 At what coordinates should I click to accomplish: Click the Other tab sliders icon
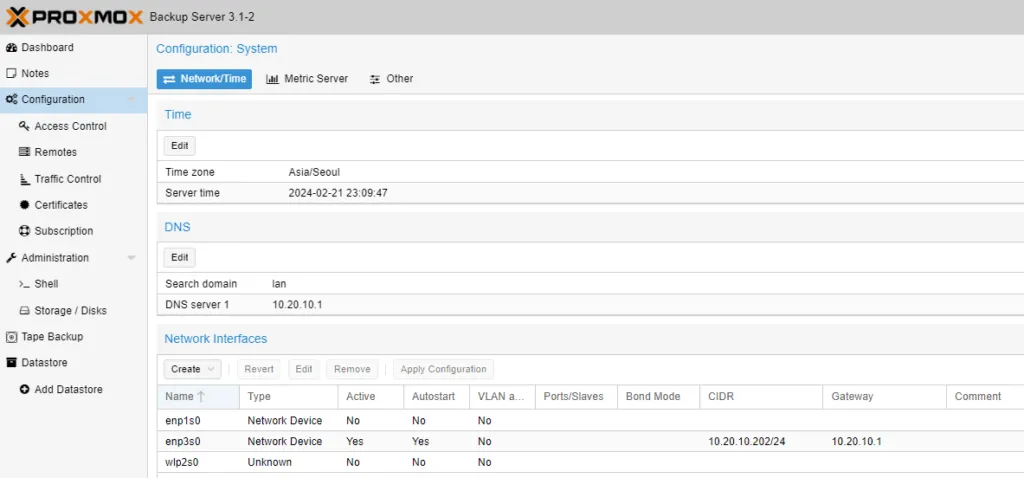374,79
